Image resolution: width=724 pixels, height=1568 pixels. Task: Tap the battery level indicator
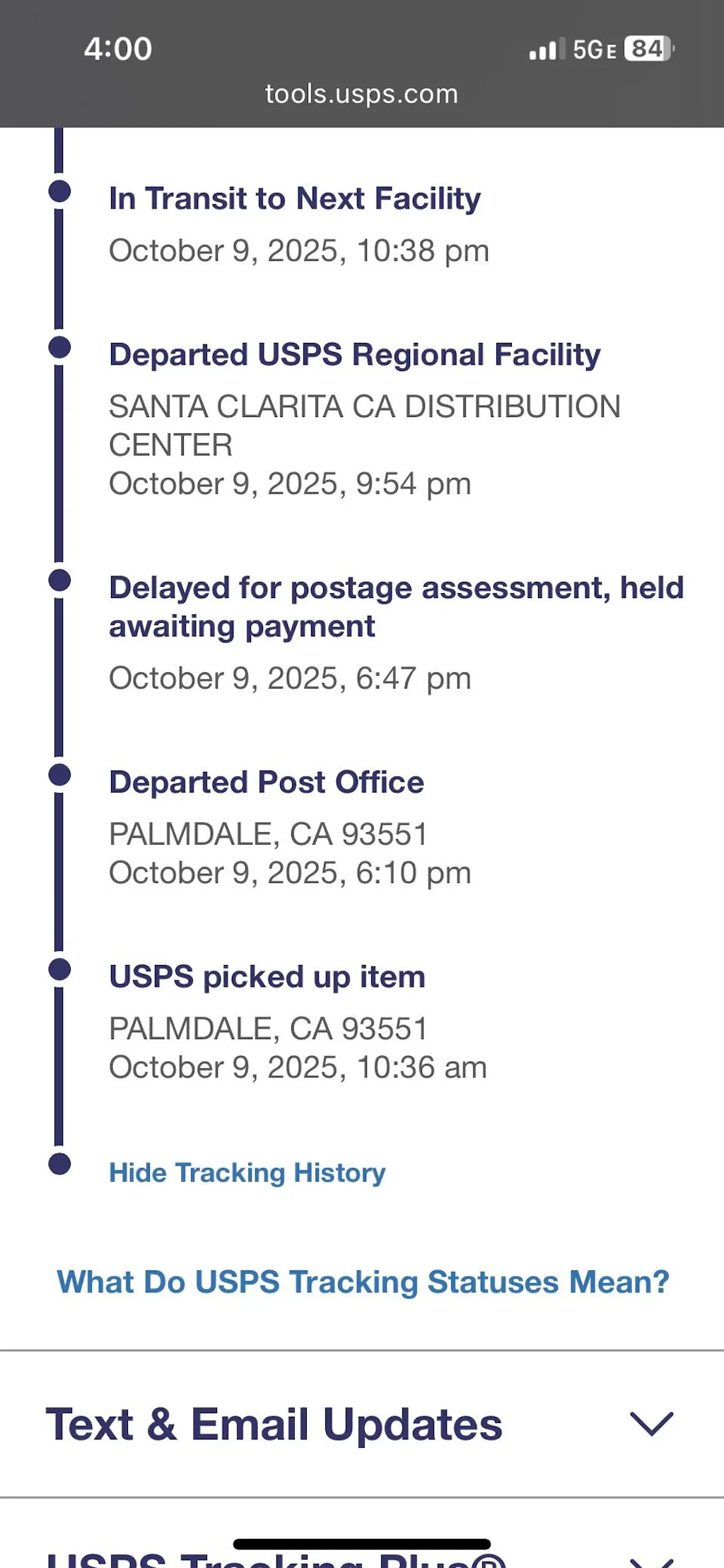tap(649, 49)
